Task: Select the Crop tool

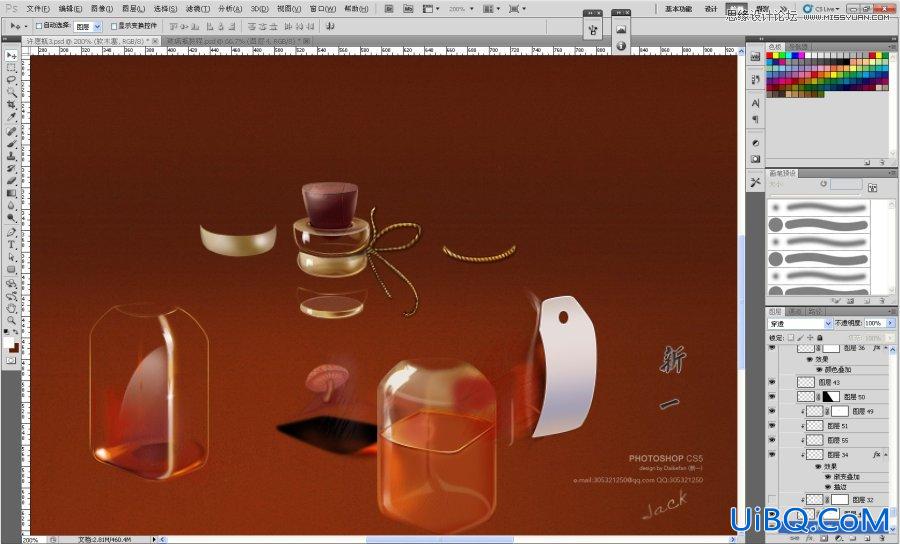Action: tap(11, 104)
